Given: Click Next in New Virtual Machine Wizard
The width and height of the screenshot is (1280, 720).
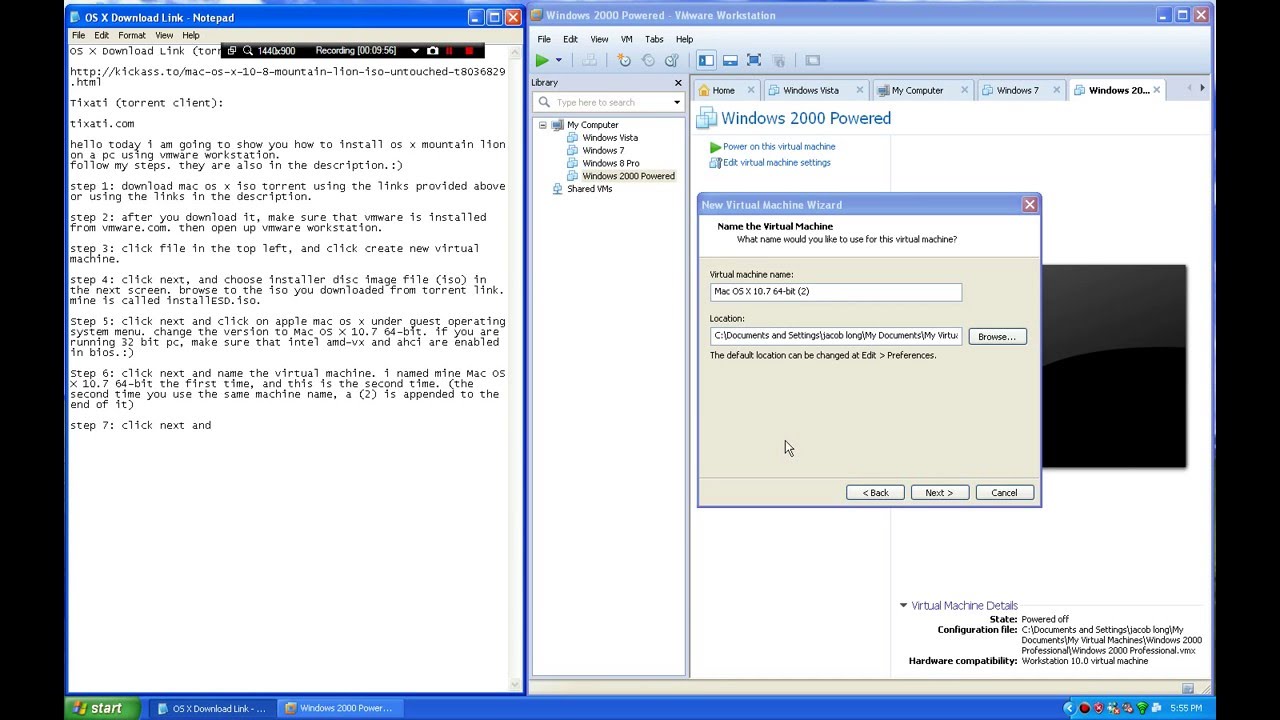Looking at the screenshot, I should point(939,493).
